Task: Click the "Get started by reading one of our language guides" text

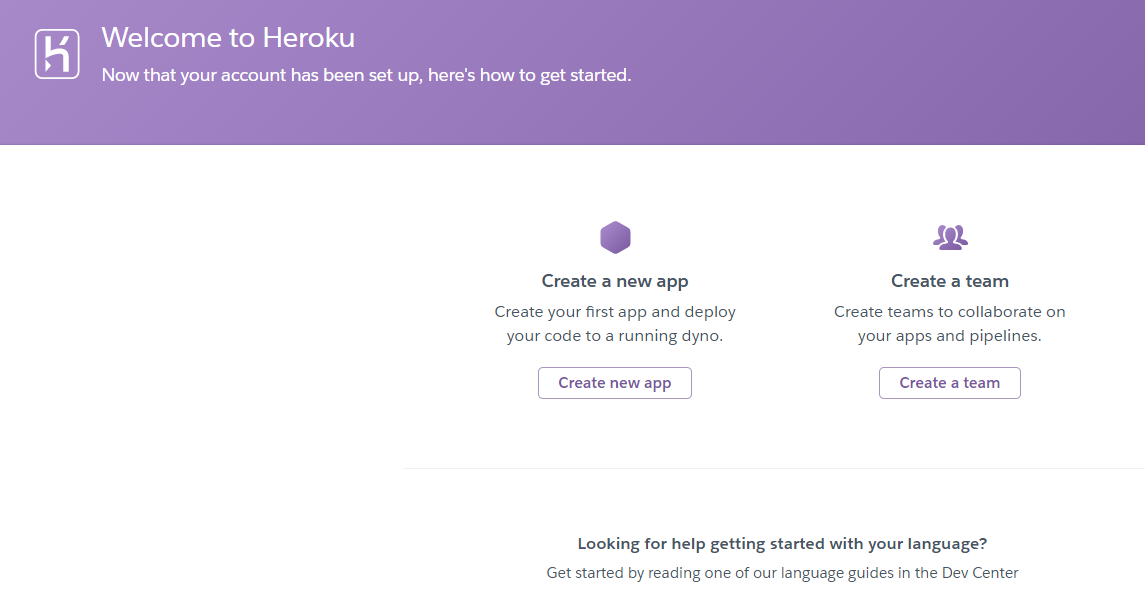Action: [782, 573]
